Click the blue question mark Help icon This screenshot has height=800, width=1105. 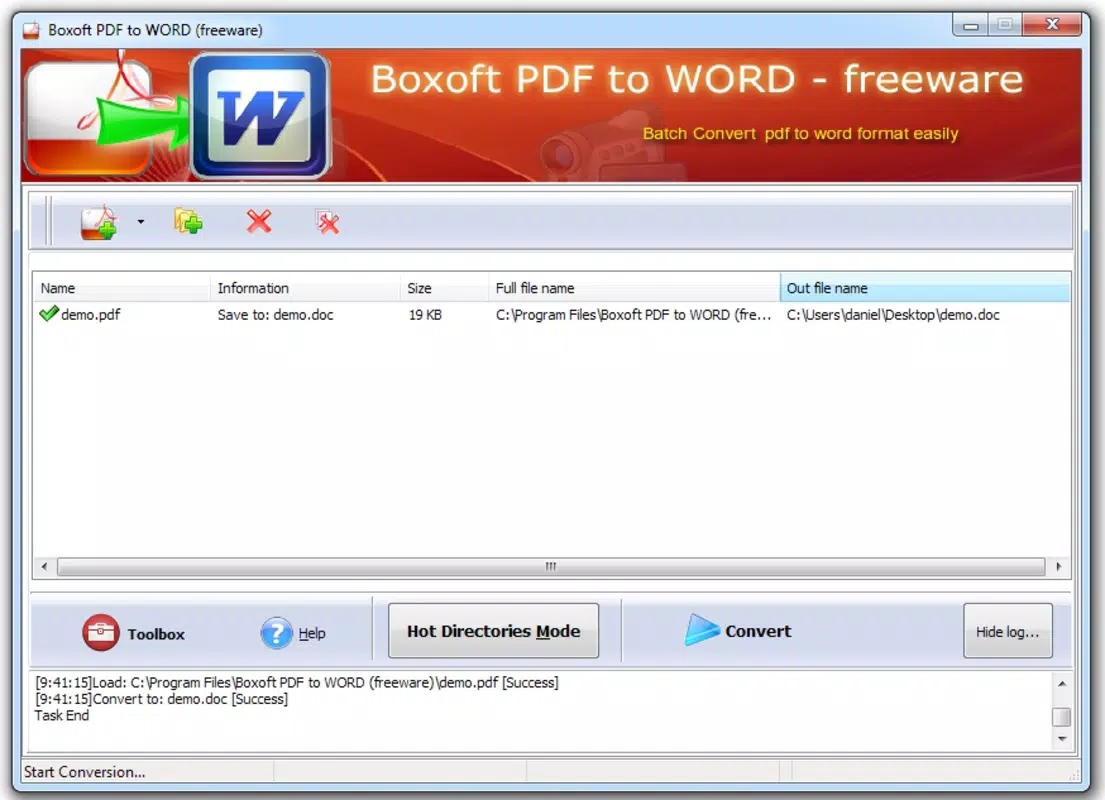276,633
